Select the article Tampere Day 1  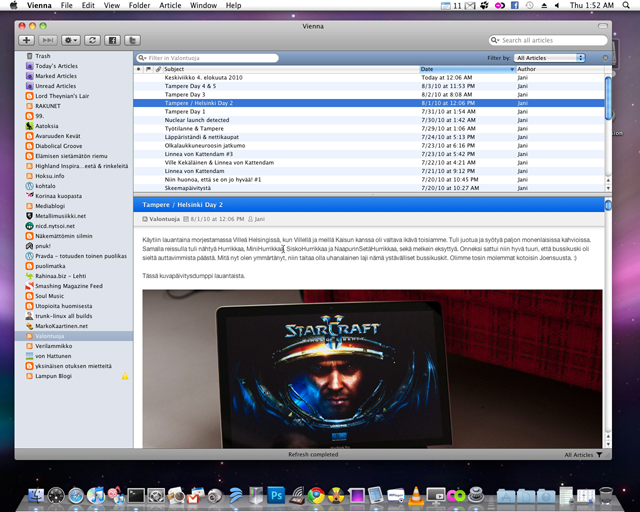click(x=369, y=111)
